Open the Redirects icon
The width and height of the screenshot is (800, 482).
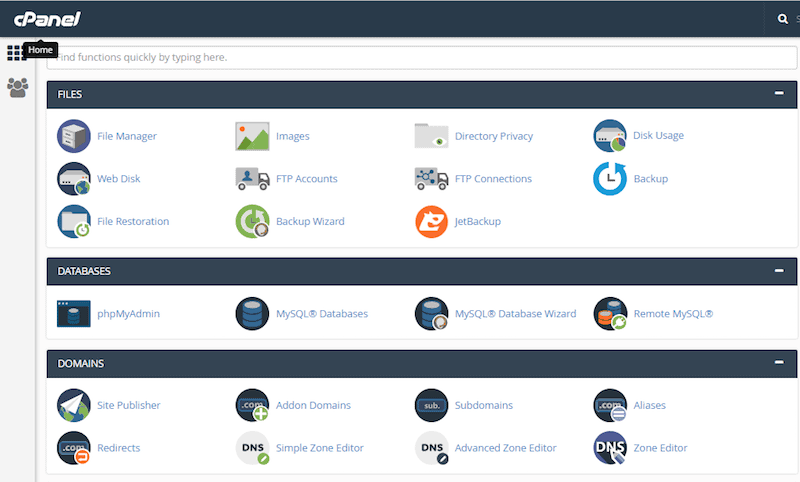point(74,448)
